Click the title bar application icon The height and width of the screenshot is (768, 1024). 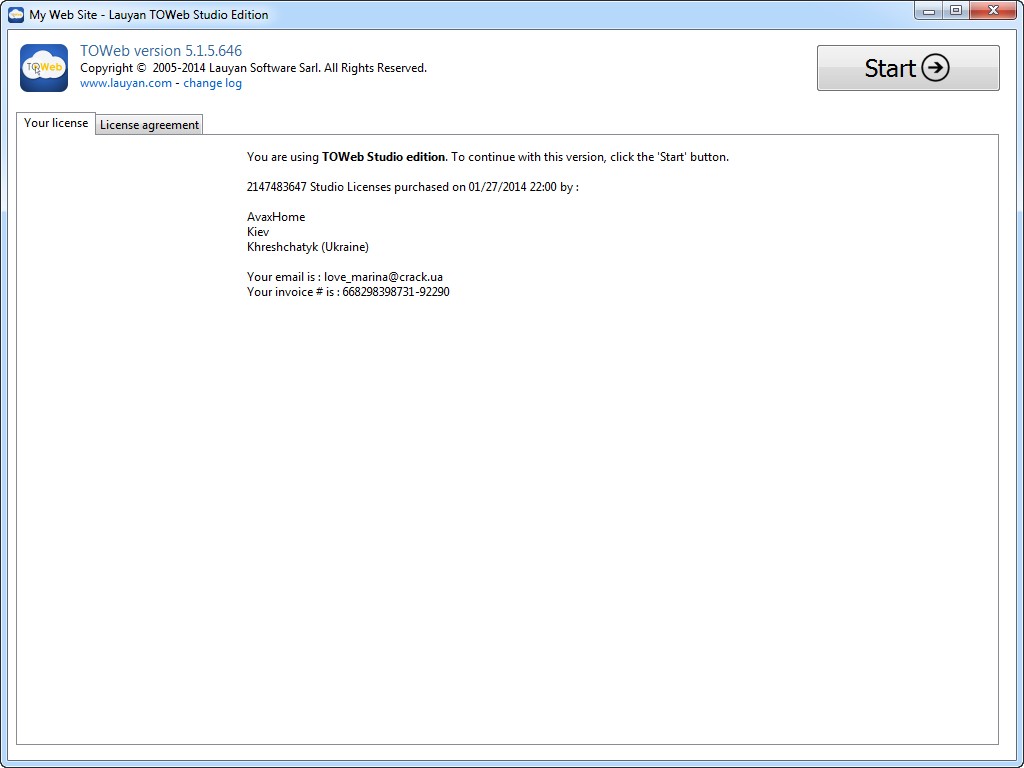click(16, 14)
